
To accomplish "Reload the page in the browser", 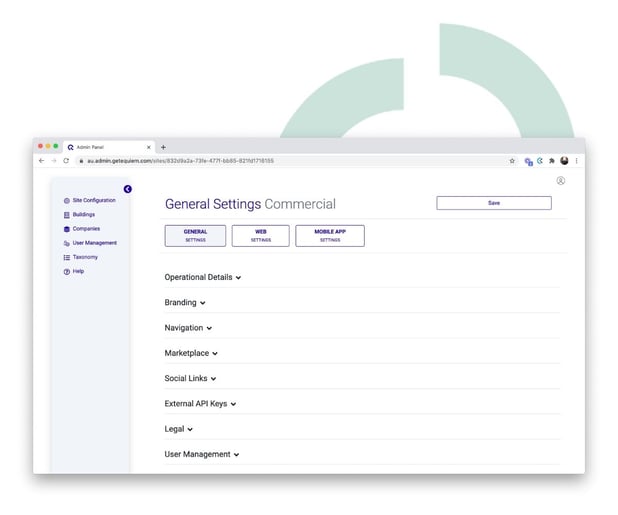I will pos(66,160).
